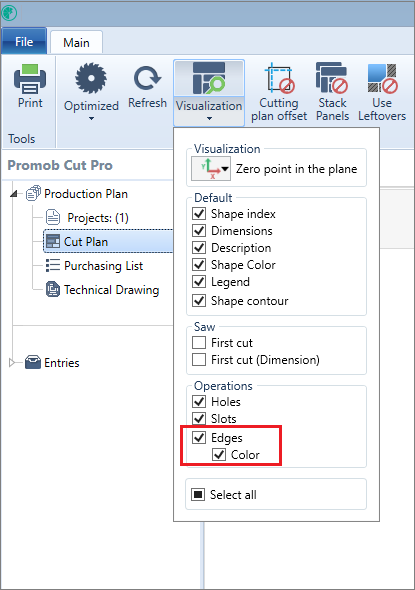Open the Optimized saw blade tool
This screenshot has height=590, width=415.
click(91, 78)
